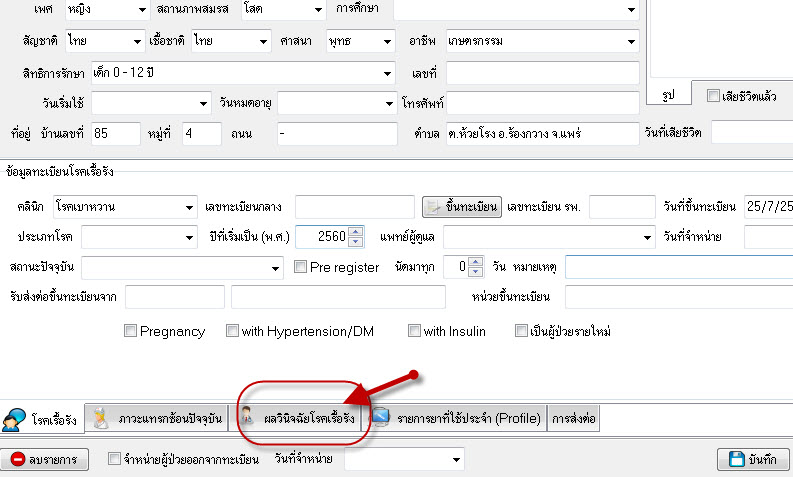Click the red delete icon on ลบรายการ
Screen dimensions: 793x477
[x=18, y=459]
